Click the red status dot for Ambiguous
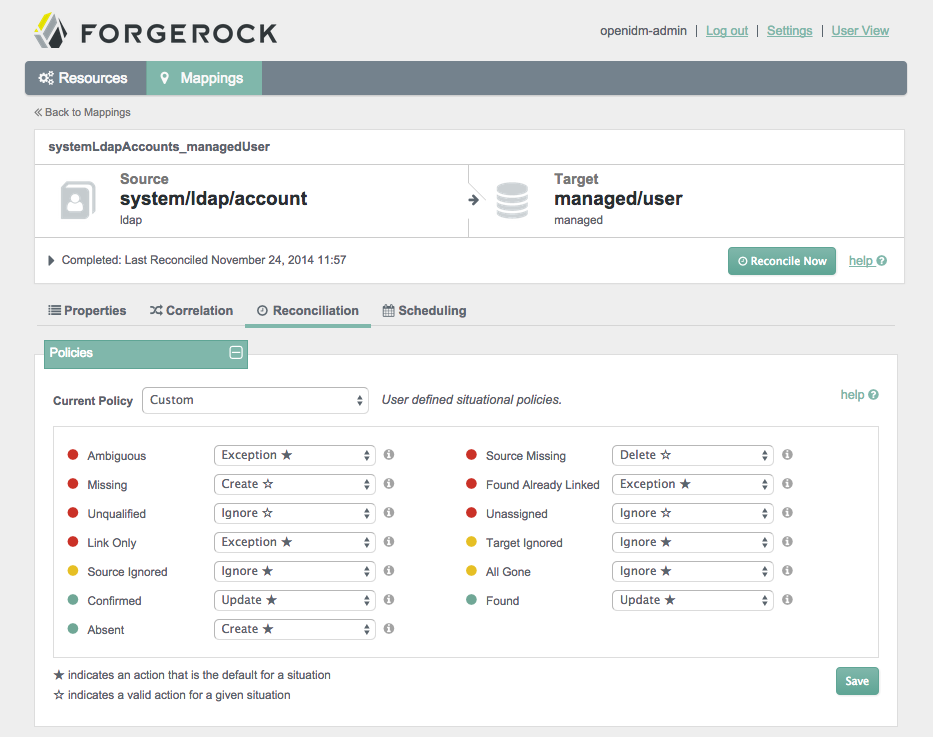 click(73, 455)
